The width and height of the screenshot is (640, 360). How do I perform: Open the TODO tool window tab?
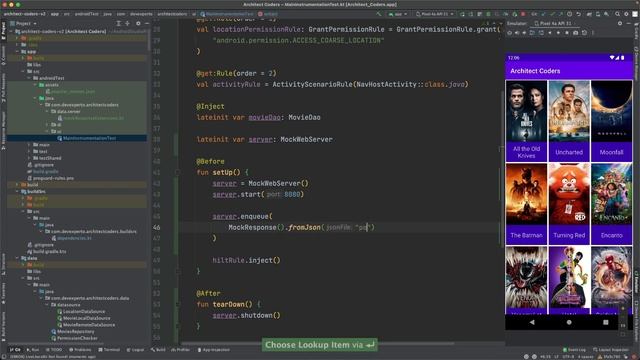coord(54,350)
